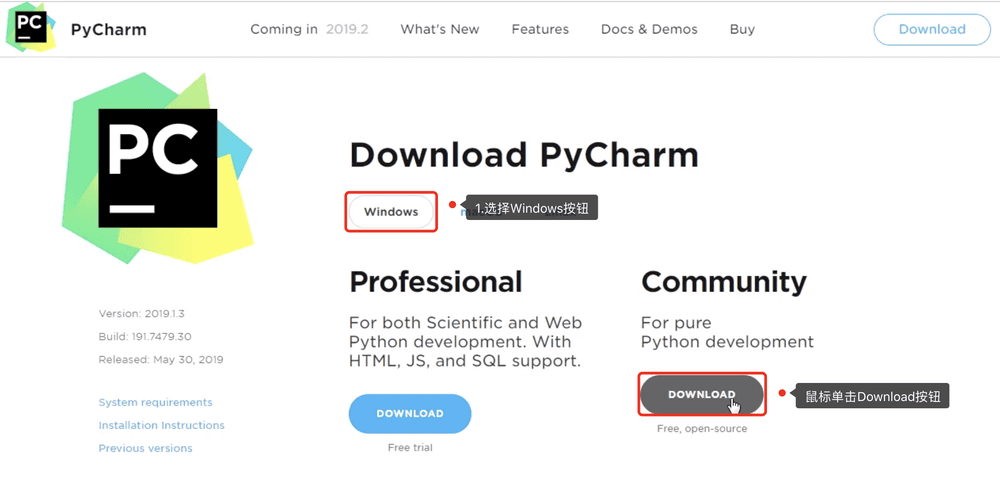The height and width of the screenshot is (497, 1000).
Task: View Previous versions link
Action: pyautogui.click(x=145, y=449)
